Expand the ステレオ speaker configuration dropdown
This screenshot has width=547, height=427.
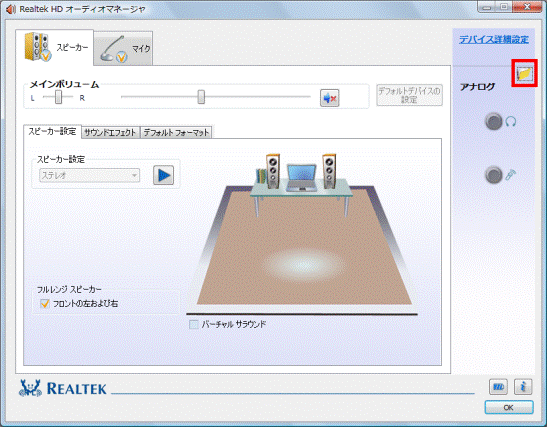click(89, 175)
